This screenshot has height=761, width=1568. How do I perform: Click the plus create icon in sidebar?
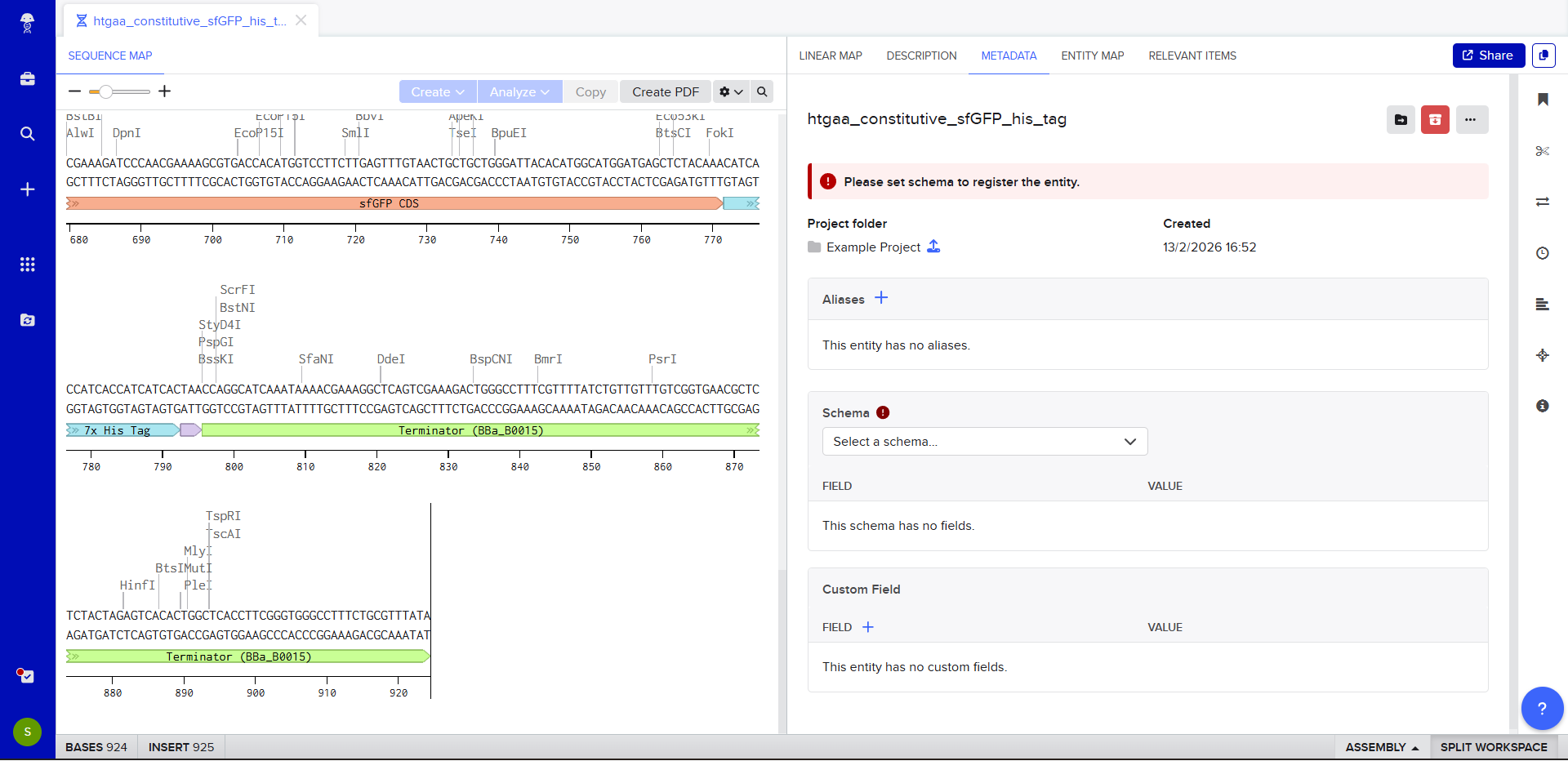tap(27, 189)
